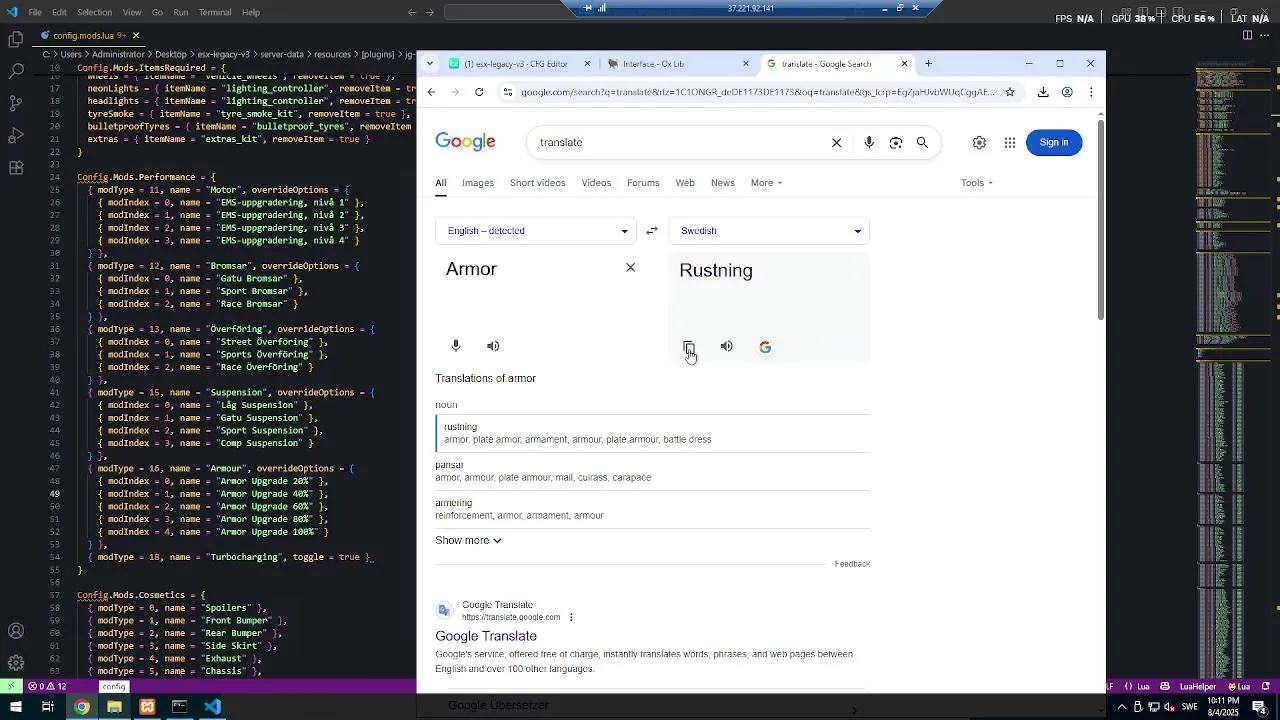This screenshot has height=720, width=1280.
Task: Open VS Code File menu
Action: (x=35, y=12)
